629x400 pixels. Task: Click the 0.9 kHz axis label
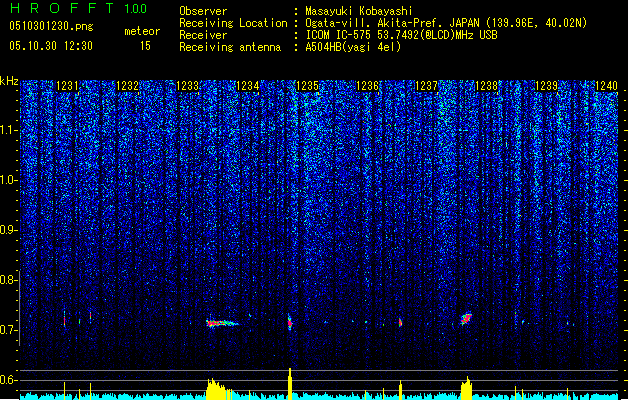coord(8,230)
